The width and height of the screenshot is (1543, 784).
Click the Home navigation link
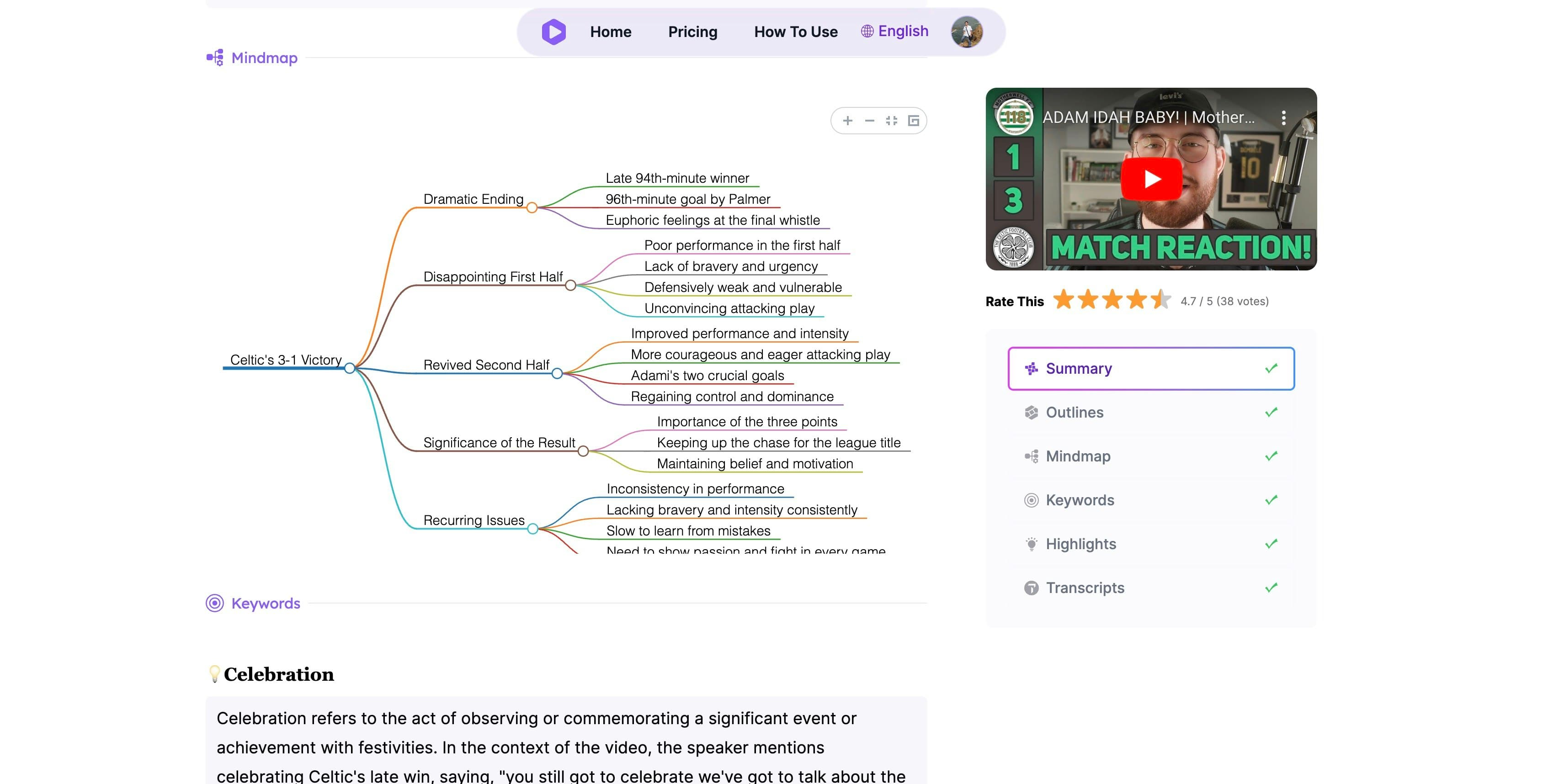(610, 32)
